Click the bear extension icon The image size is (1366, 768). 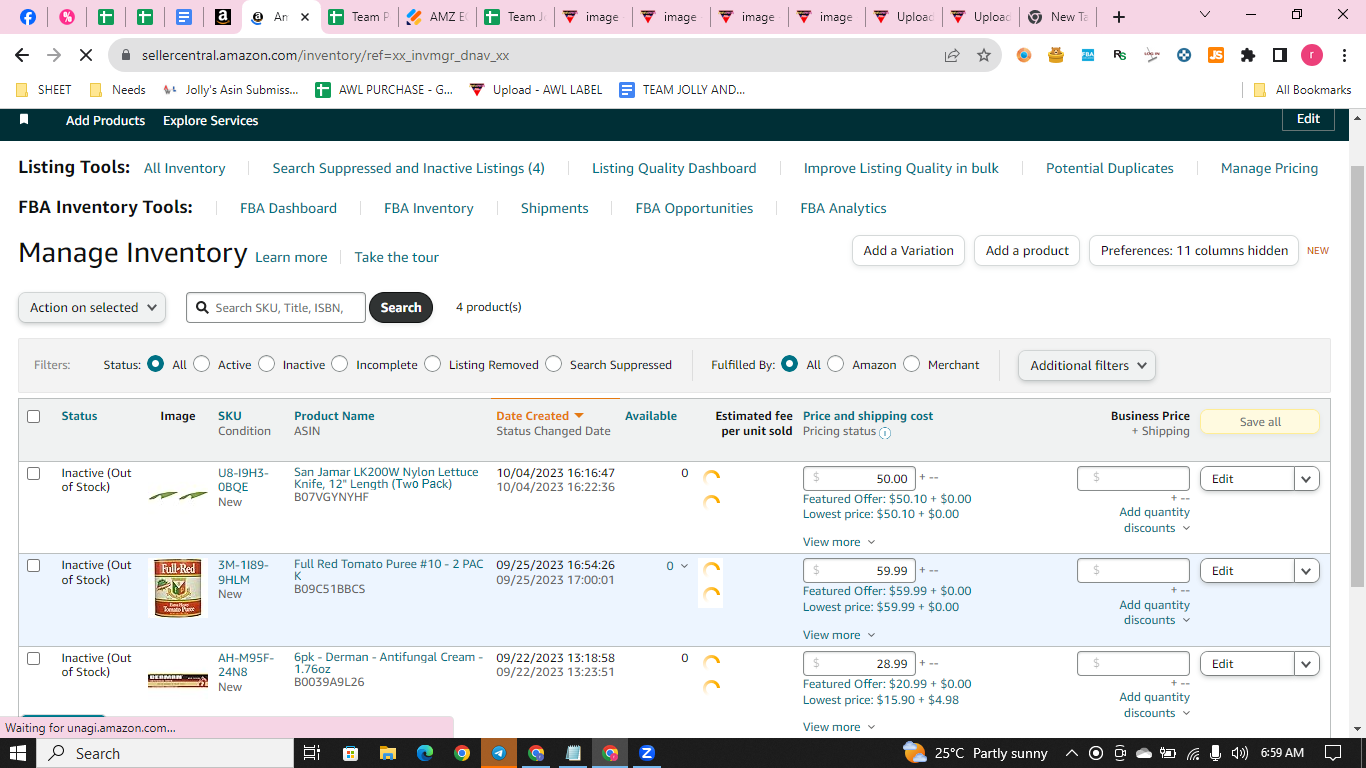click(1056, 55)
